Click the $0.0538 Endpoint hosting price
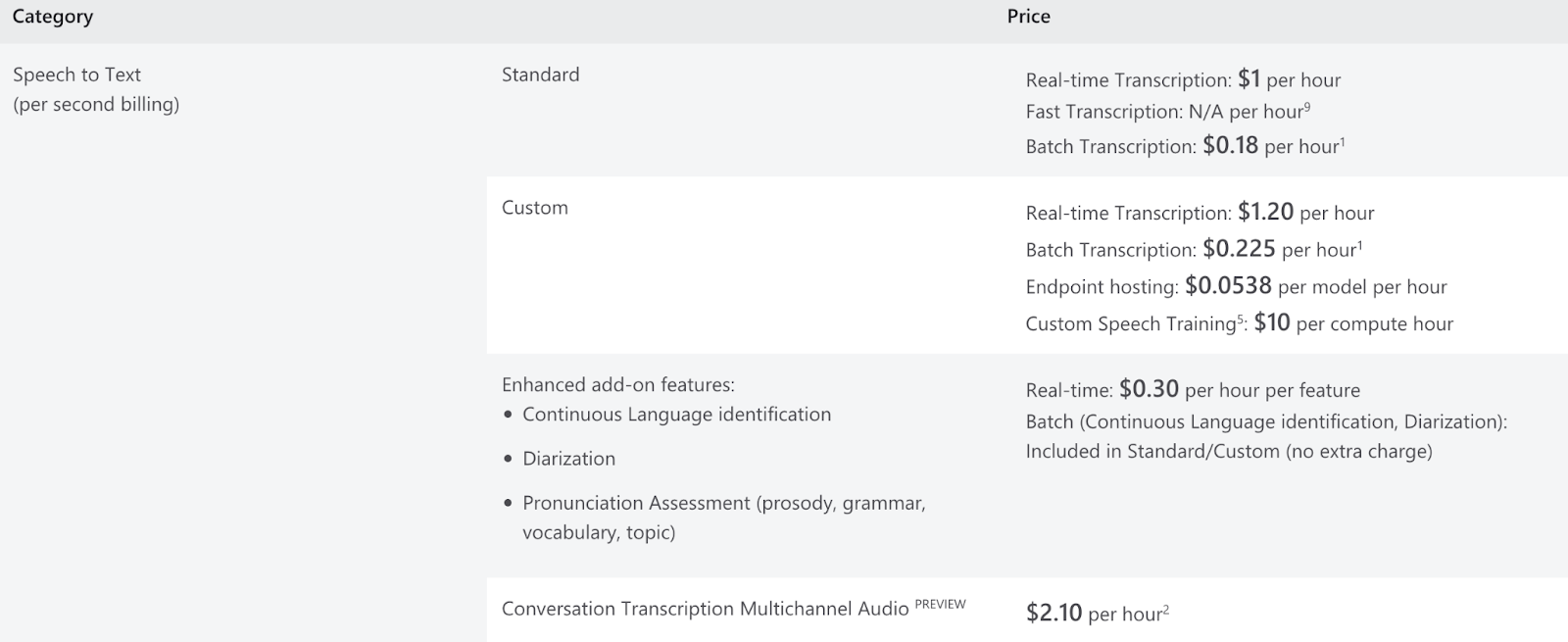 coord(1228,285)
